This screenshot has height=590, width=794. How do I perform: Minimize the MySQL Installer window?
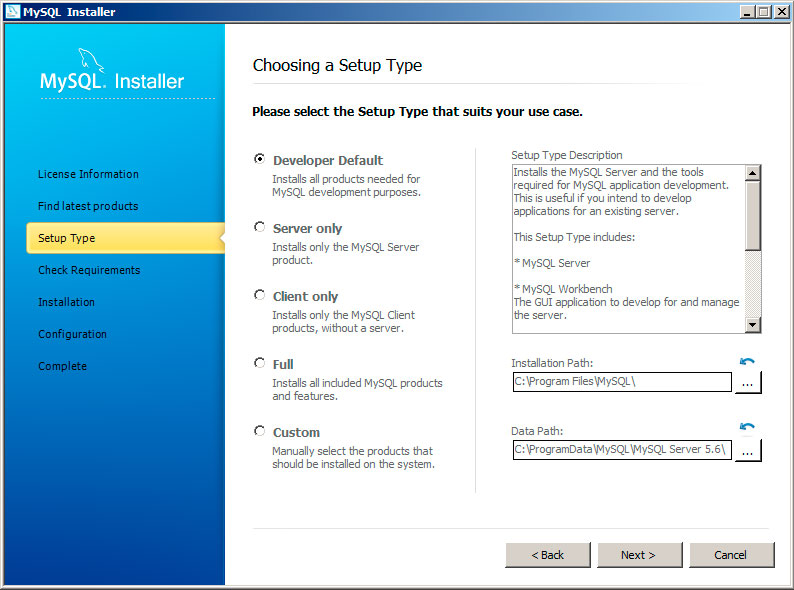click(747, 12)
